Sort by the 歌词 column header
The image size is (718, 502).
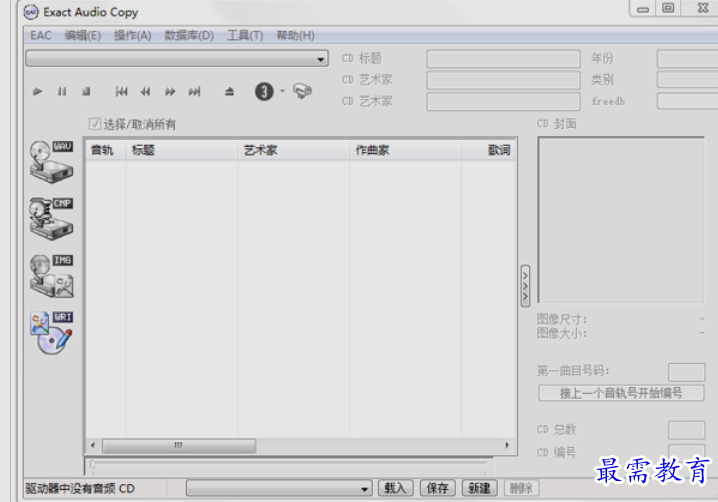(x=489, y=150)
